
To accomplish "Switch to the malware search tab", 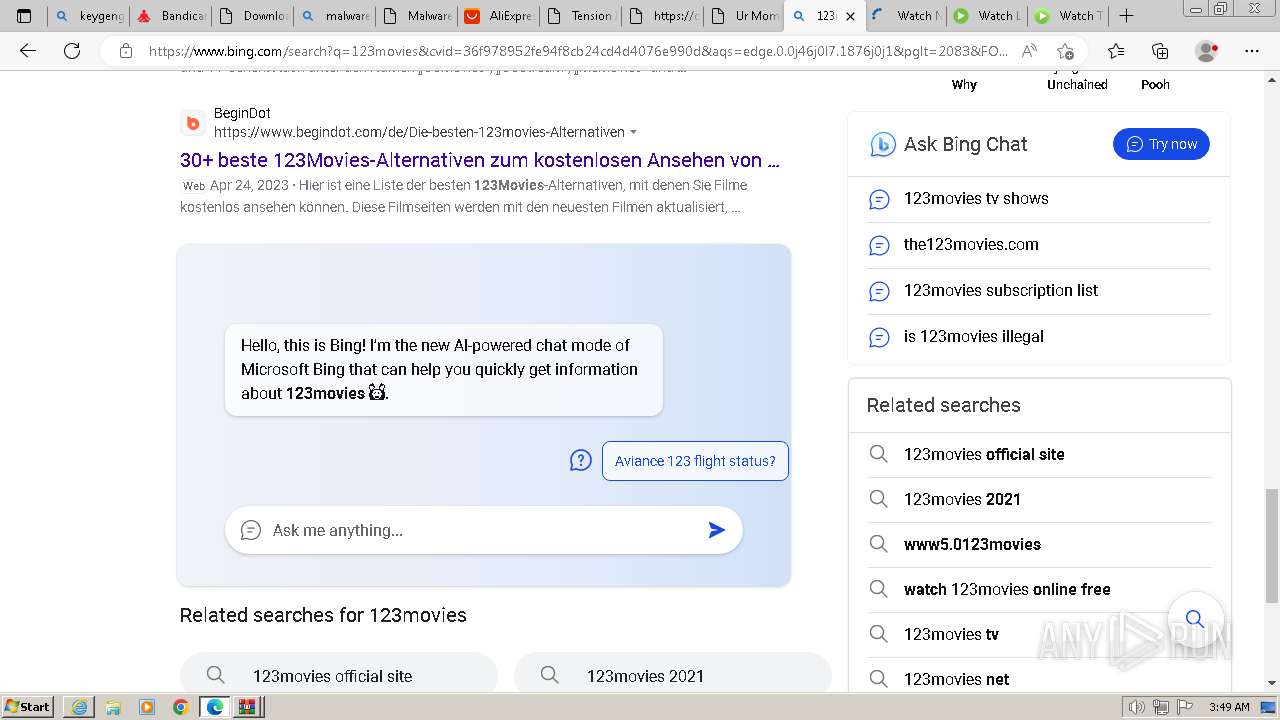I will [335, 16].
